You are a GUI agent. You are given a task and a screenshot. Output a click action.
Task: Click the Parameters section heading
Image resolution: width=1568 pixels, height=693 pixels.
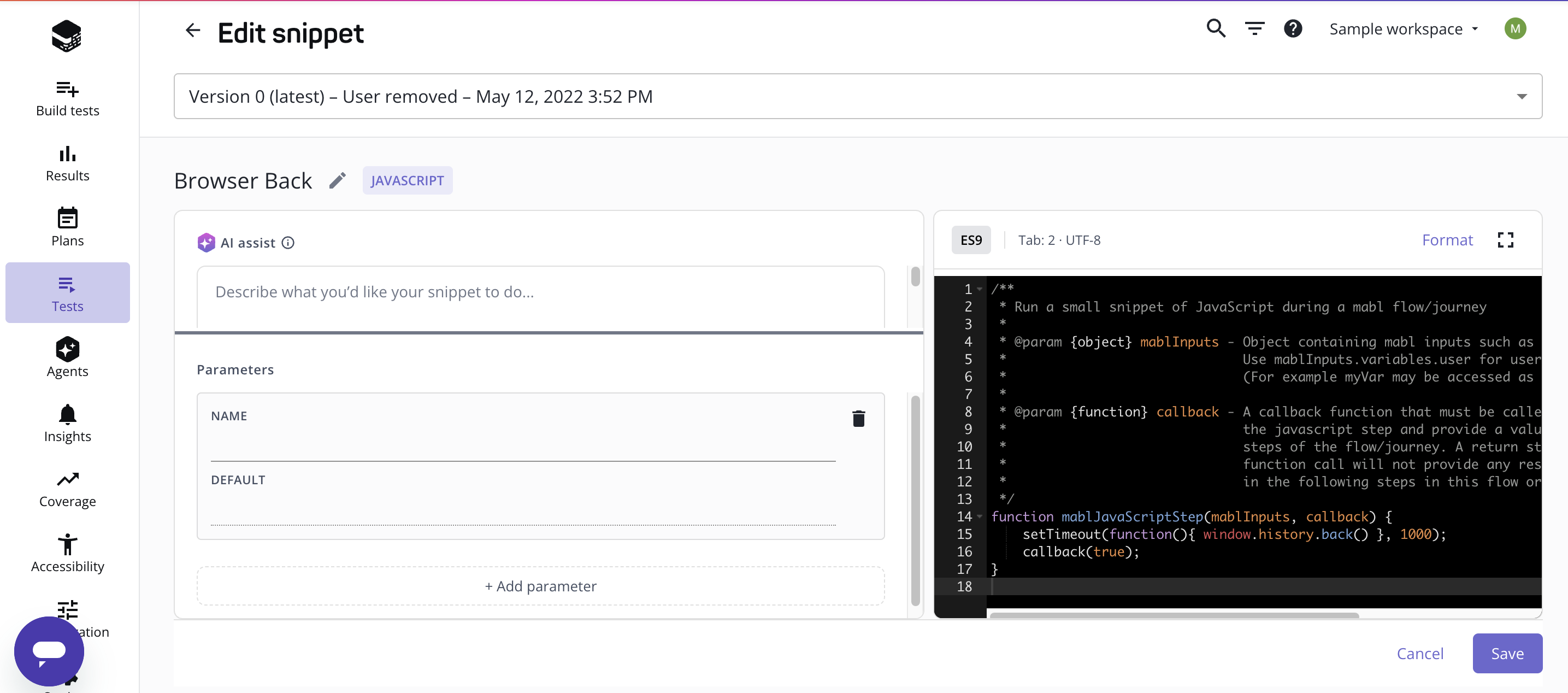pyautogui.click(x=235, y=369)
